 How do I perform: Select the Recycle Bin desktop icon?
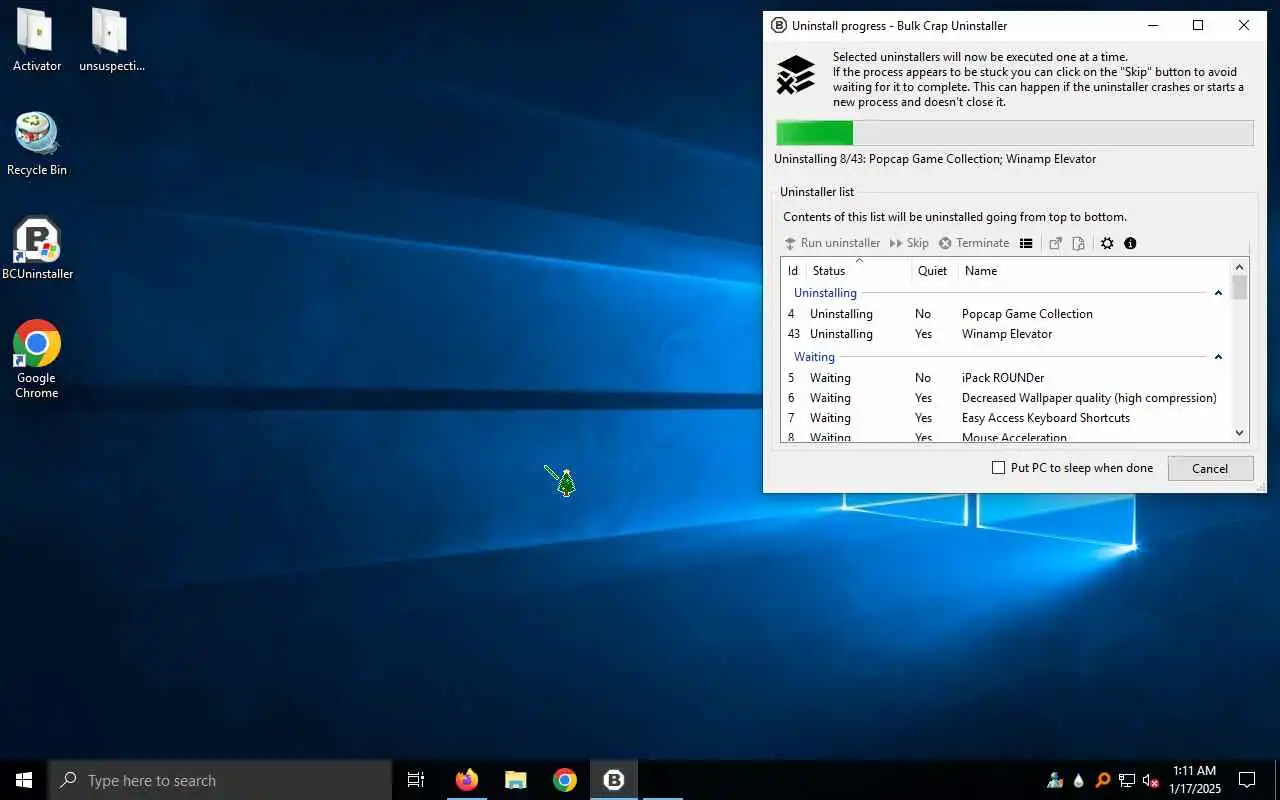point(37,144)
